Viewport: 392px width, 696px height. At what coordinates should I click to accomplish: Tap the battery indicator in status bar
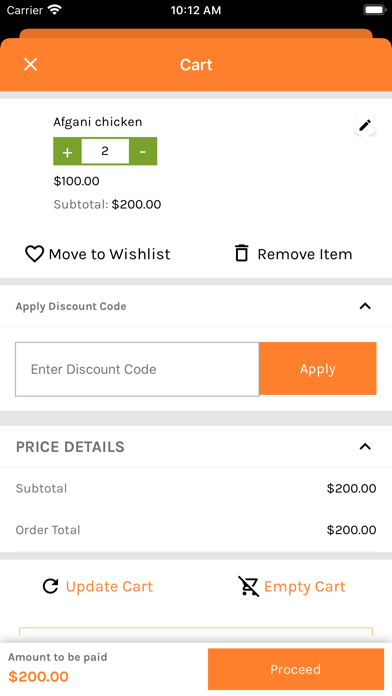click(x=375, y=10)
